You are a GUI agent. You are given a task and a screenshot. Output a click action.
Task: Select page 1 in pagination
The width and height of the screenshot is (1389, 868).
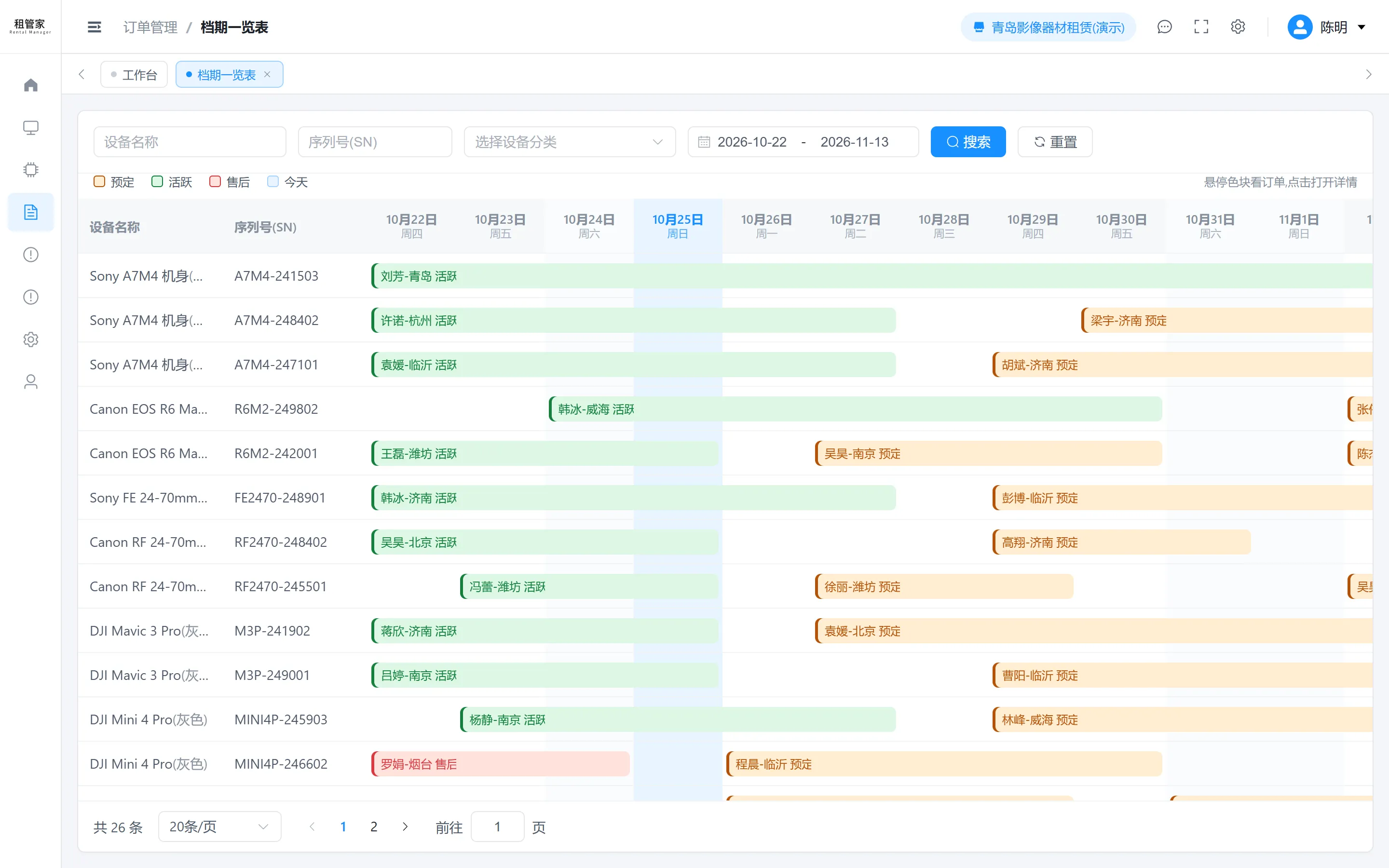click(x=343, y=827)
